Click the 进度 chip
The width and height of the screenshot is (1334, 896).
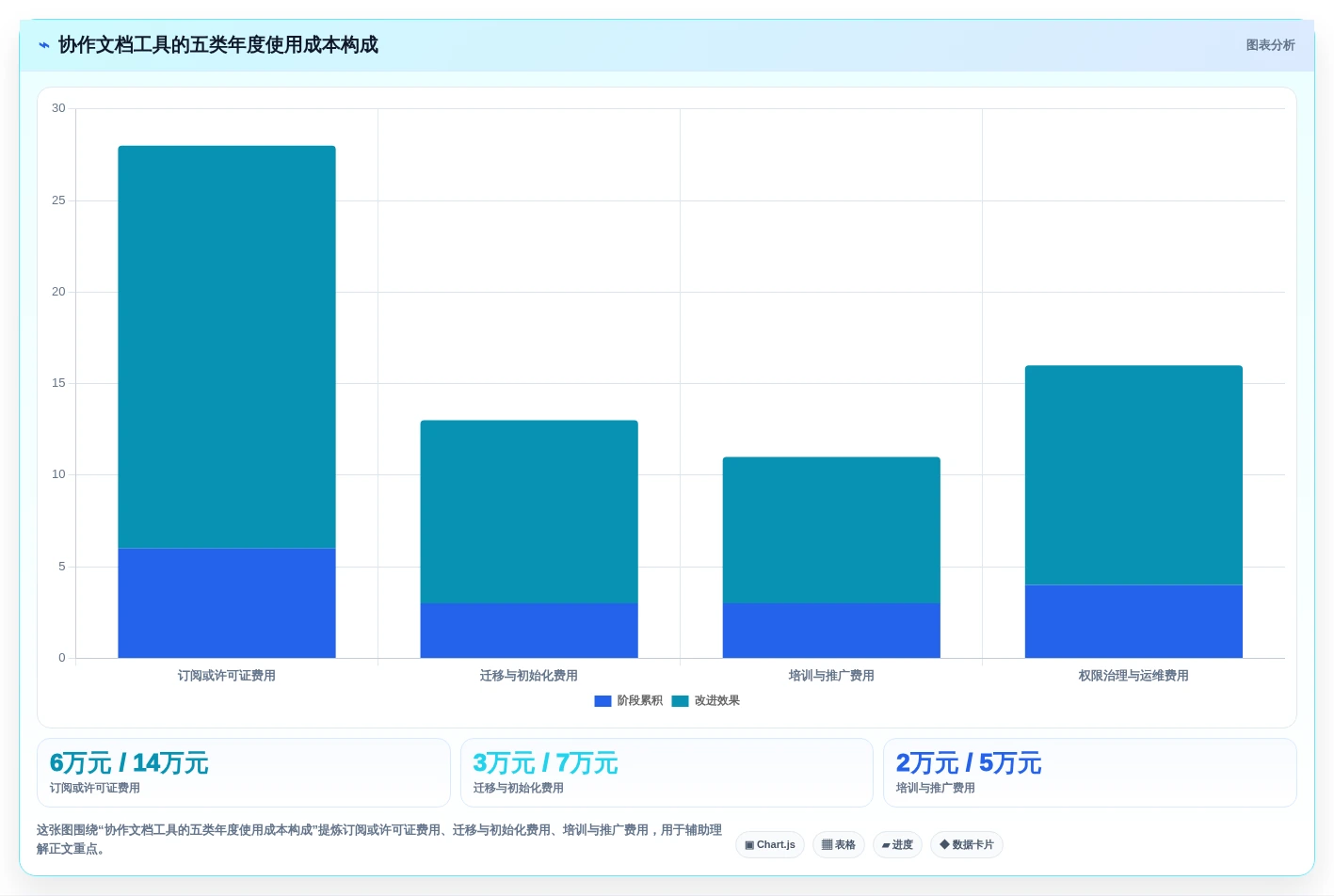pyautogui.click(x=897, y=844)
